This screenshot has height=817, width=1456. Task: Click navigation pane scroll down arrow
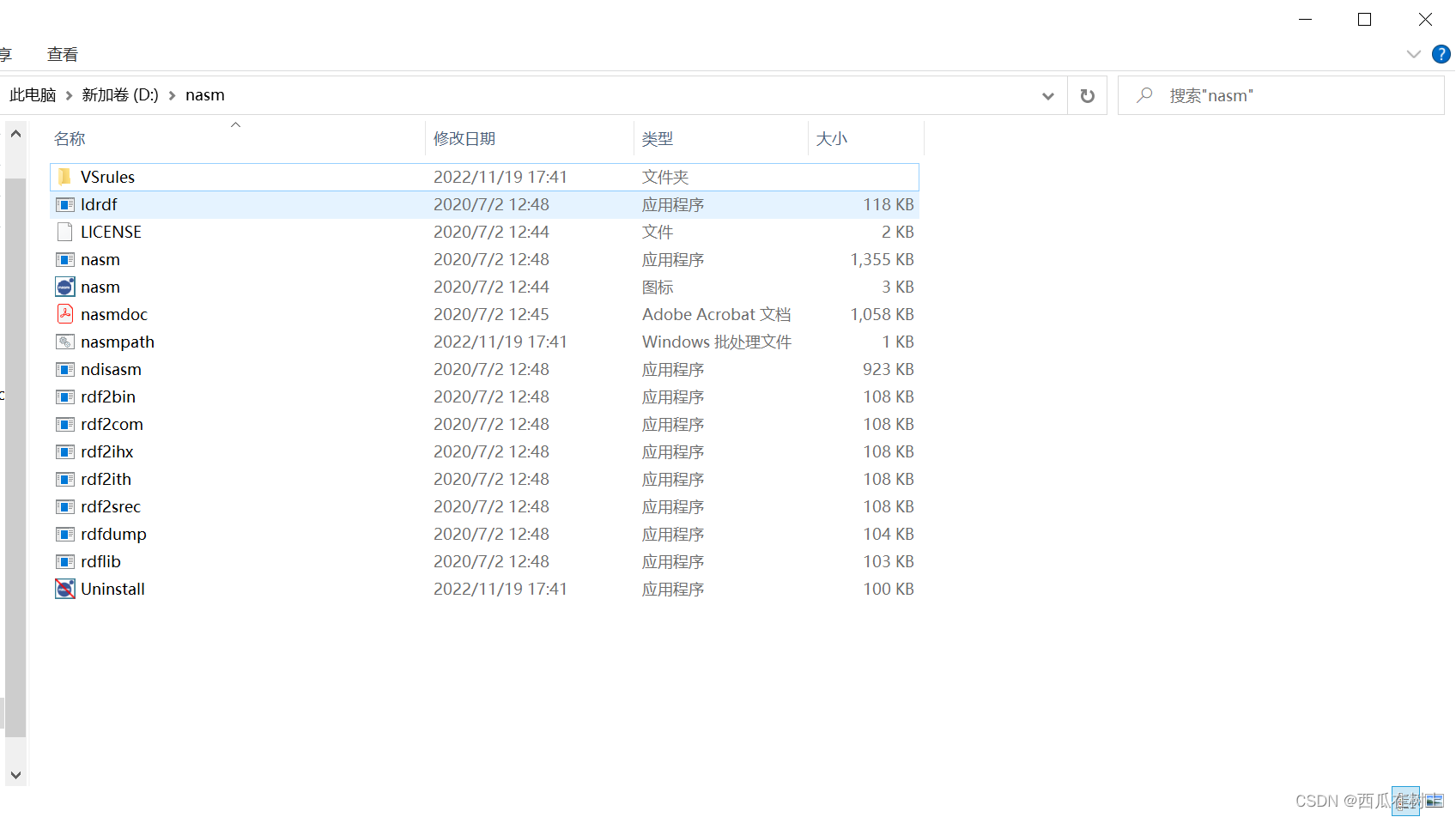click(15, 775)
